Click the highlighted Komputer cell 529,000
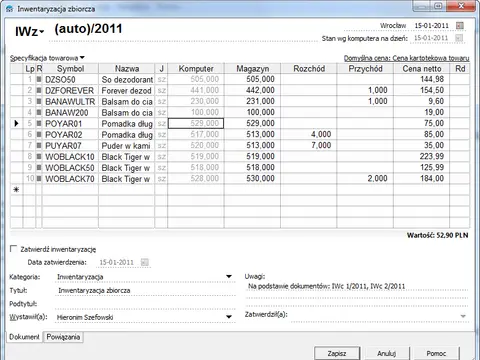Viewport: 480px width, 360px height. click(x=196, y=123)
